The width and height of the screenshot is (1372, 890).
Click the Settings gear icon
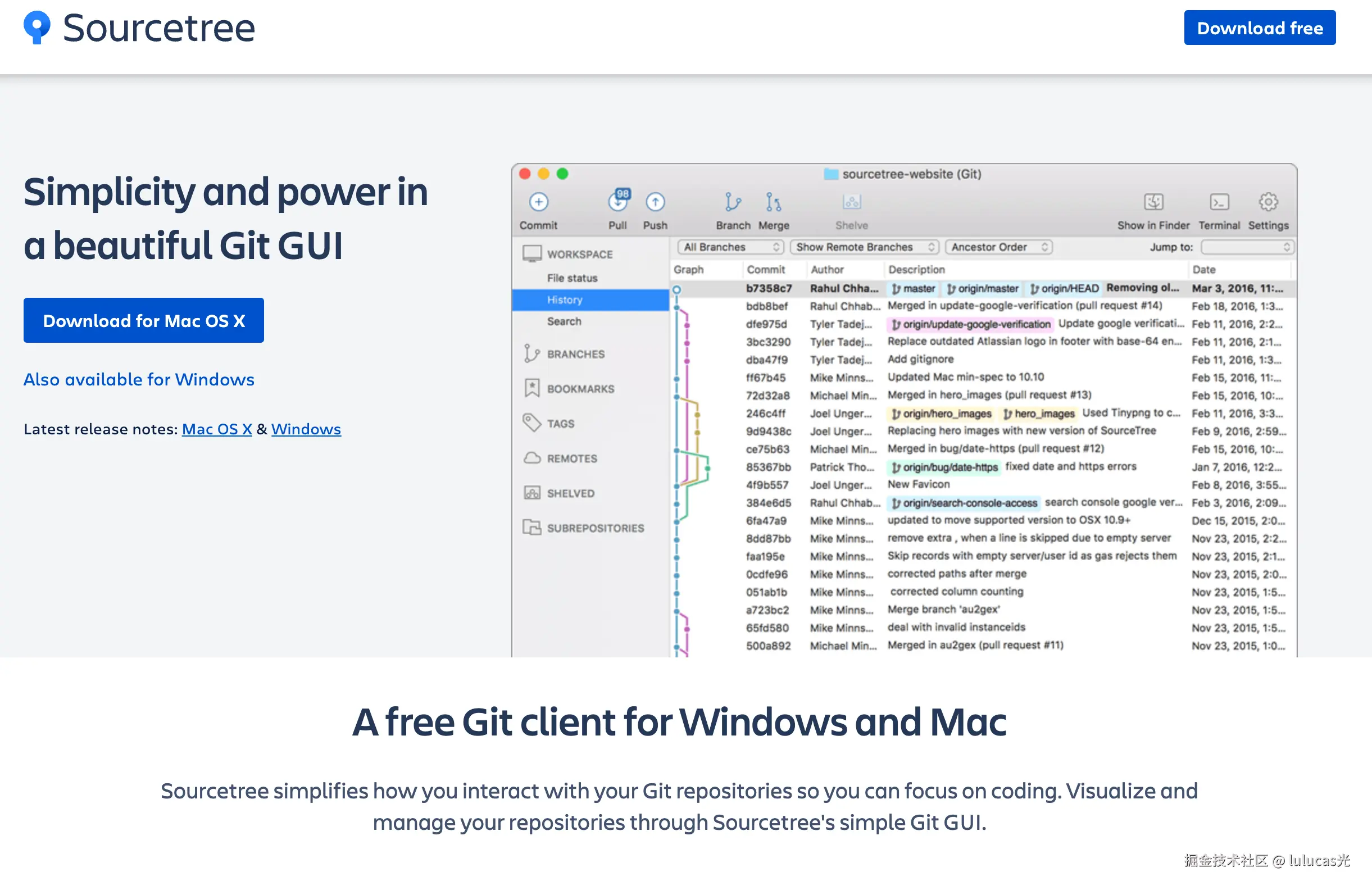1267,202
